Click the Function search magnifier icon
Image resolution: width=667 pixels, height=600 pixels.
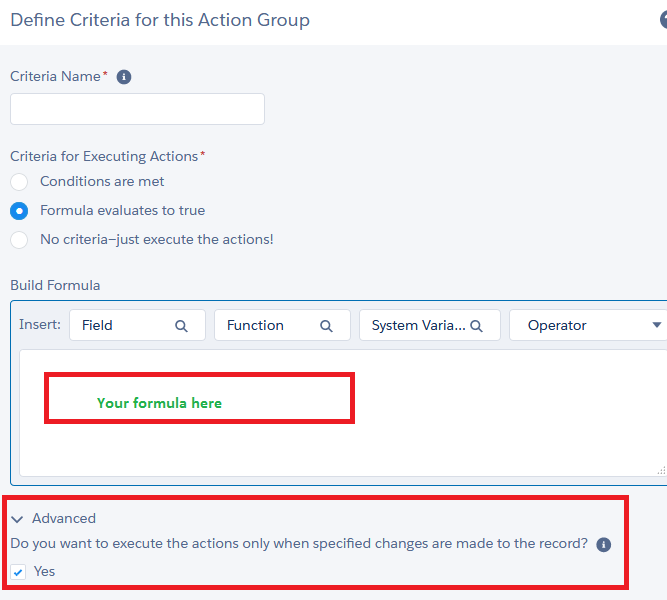(x=326, y=326)
